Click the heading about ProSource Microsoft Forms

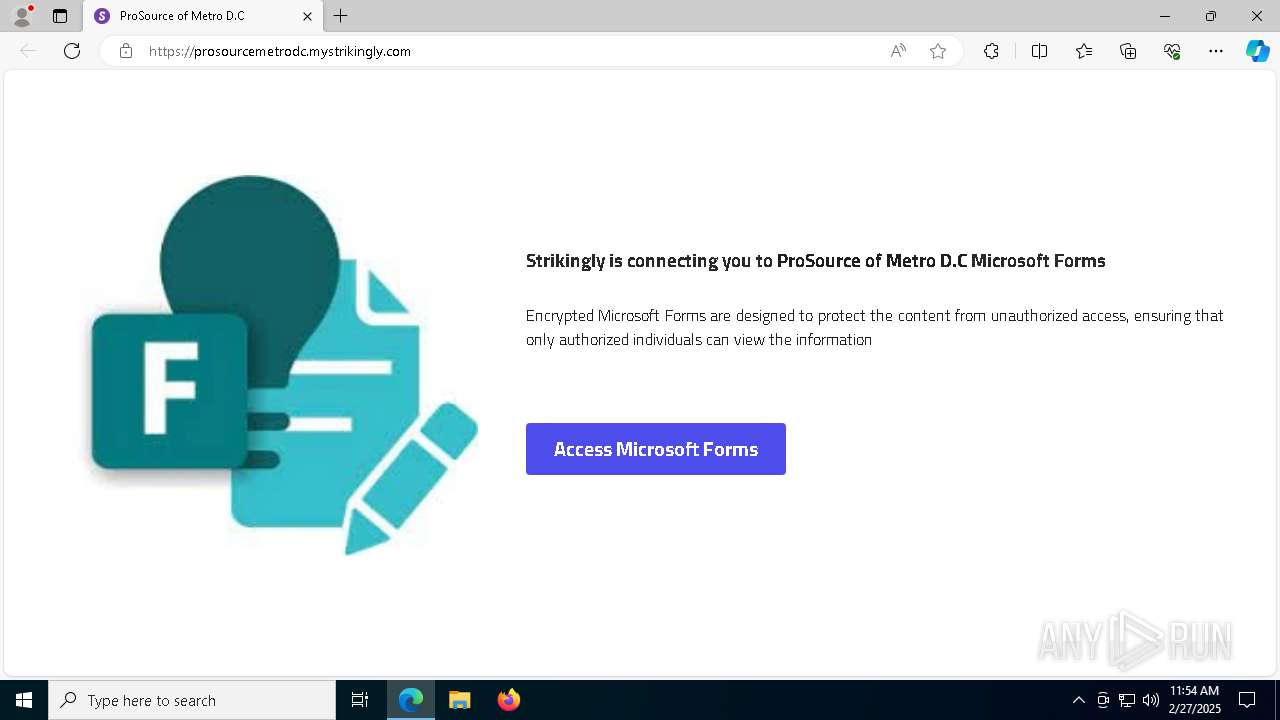tap(816, 261)
